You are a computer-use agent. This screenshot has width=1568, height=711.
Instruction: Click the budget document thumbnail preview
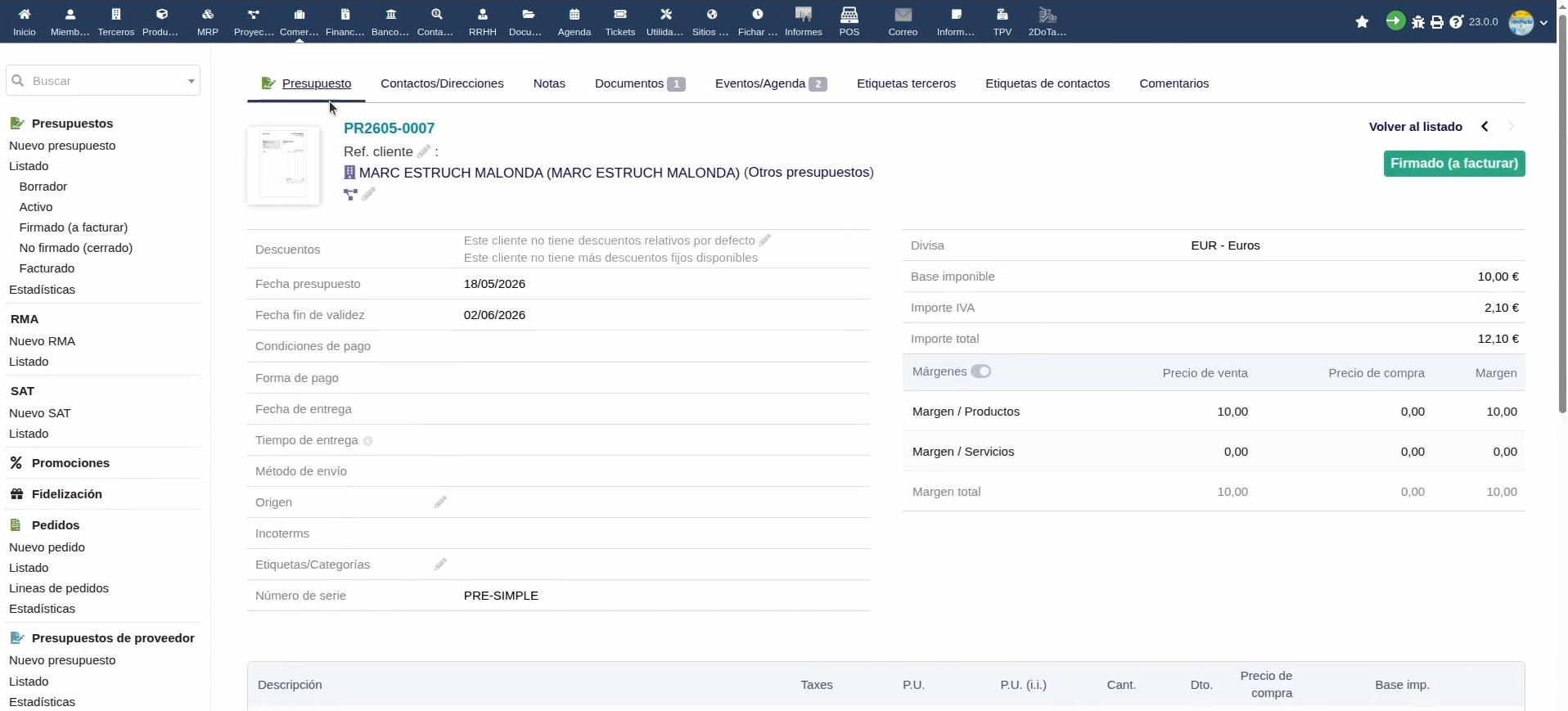point(283,165)
